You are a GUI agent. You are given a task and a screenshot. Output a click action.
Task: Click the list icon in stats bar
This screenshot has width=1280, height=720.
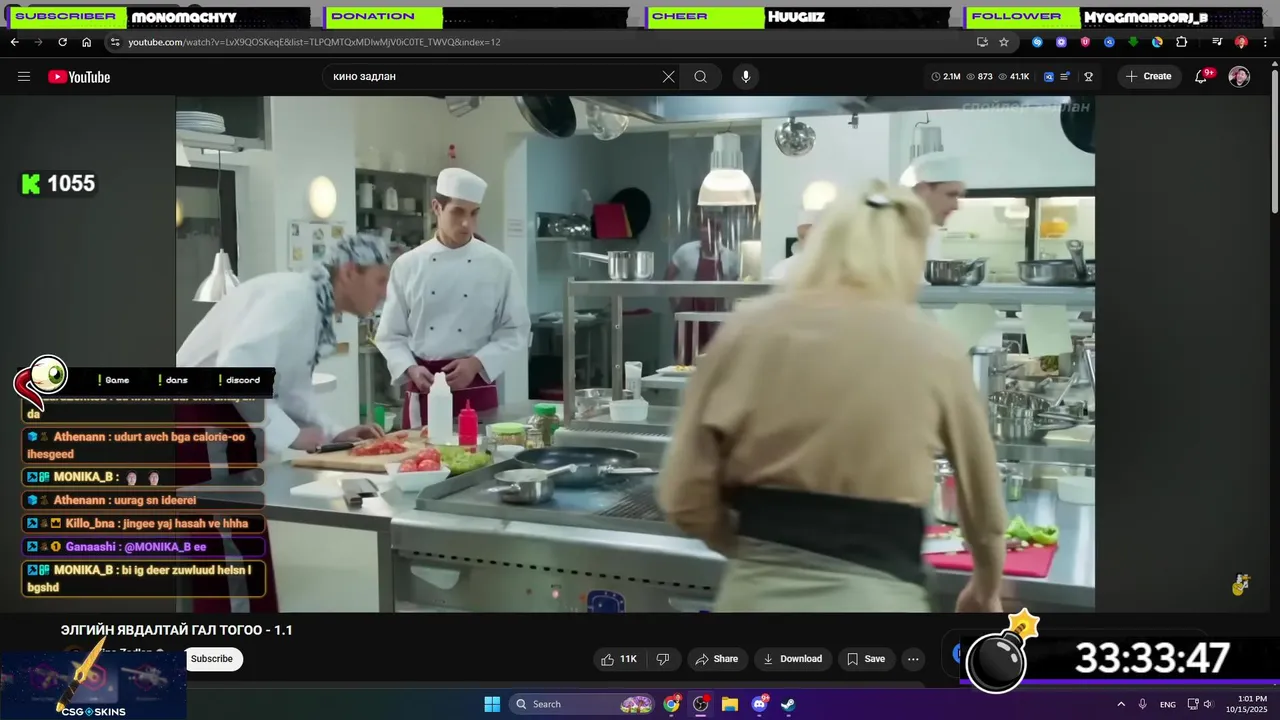pyautogui.click(x=1066, y=77)
